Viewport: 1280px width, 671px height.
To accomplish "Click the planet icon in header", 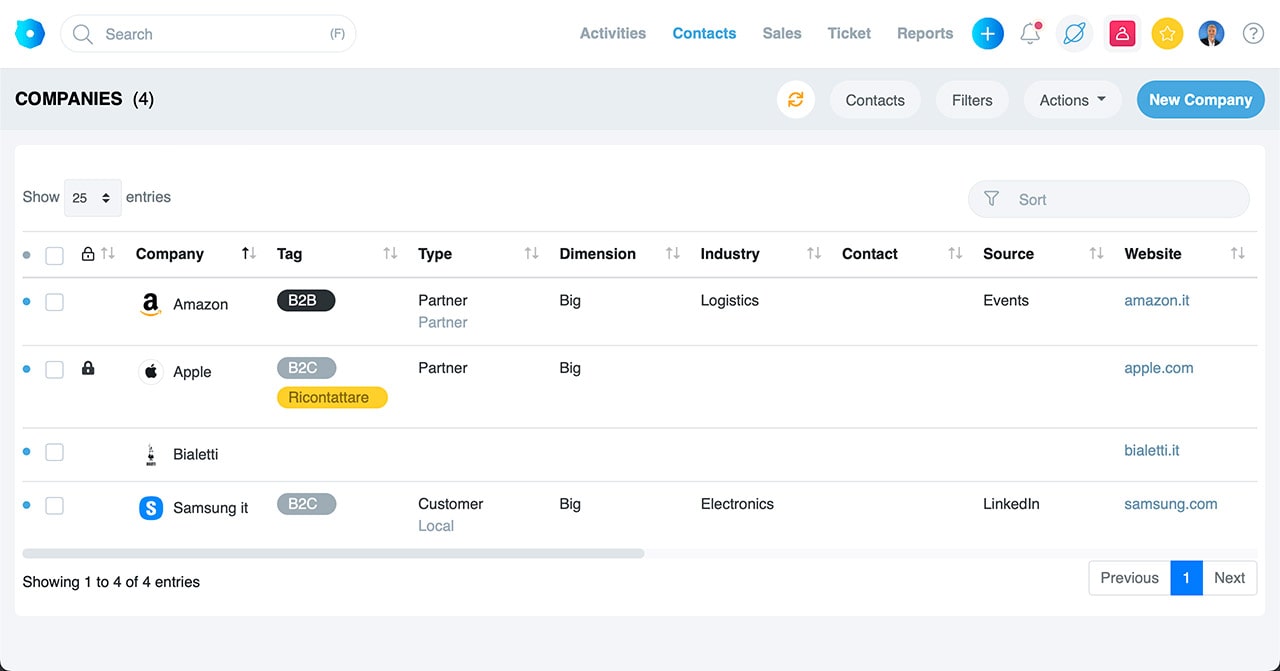I will (x=1074, y=34).
